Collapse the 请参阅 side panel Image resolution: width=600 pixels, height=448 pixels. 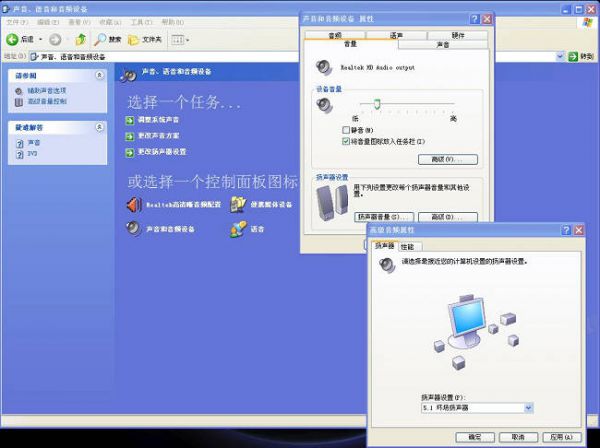pyautogui.click(x=99, y=75)
